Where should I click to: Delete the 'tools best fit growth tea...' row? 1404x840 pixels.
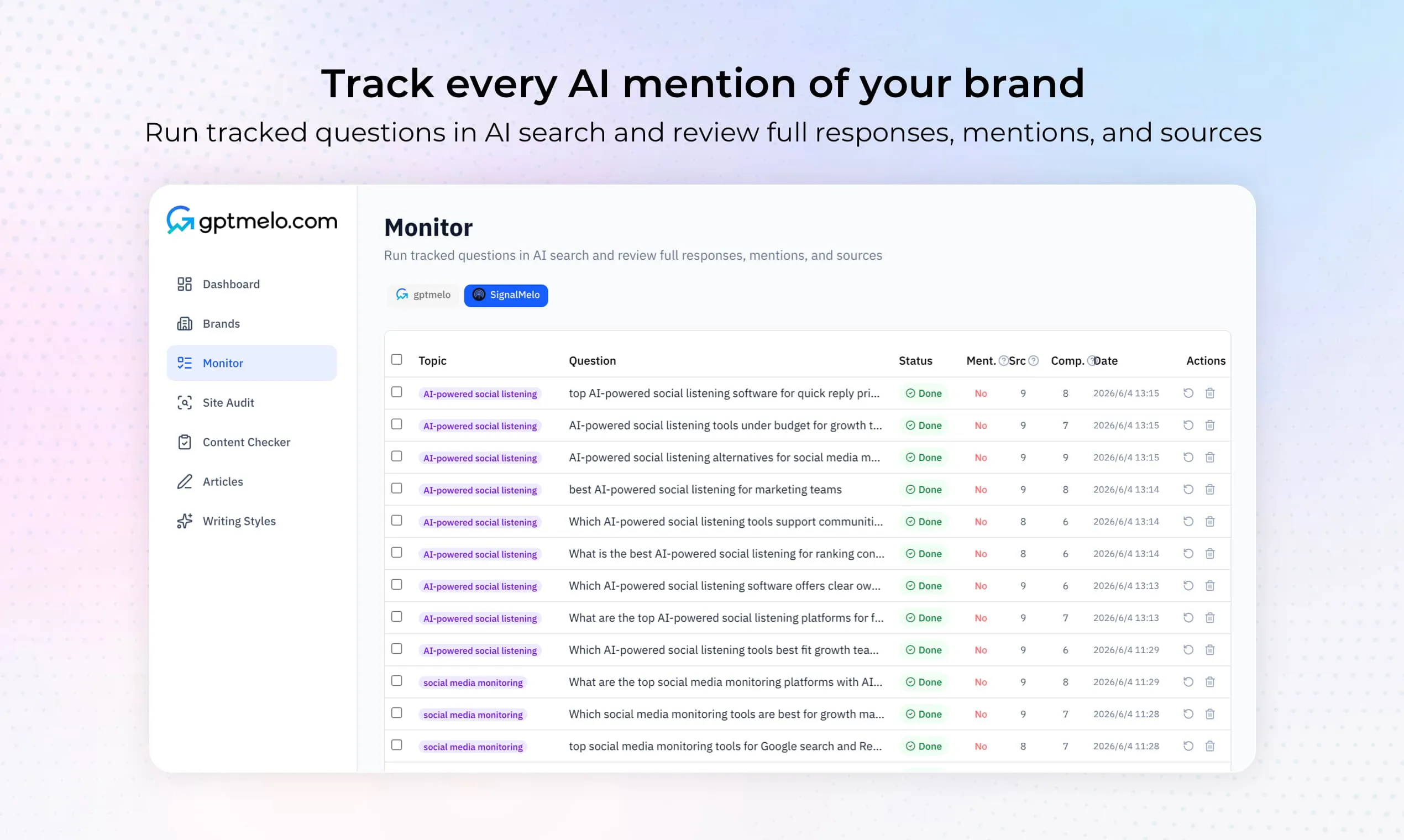(1210, 650)
